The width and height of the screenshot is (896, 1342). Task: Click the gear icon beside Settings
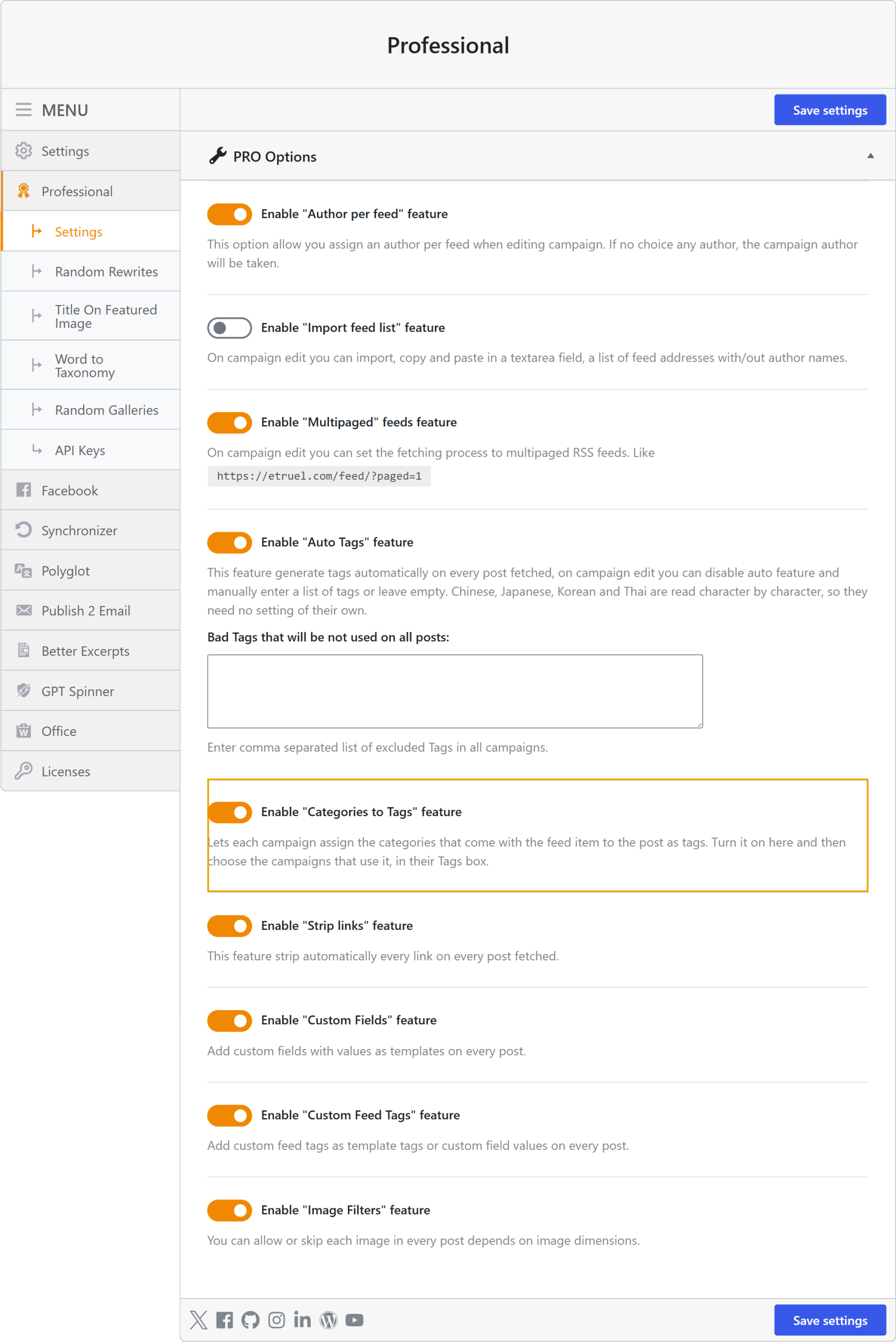(x=24, y=151)
